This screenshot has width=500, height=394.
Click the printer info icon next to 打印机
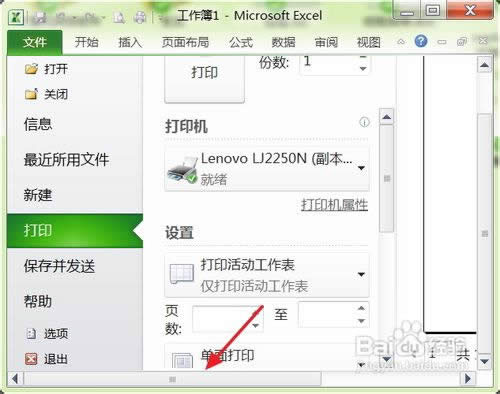(x=364, y=122)
